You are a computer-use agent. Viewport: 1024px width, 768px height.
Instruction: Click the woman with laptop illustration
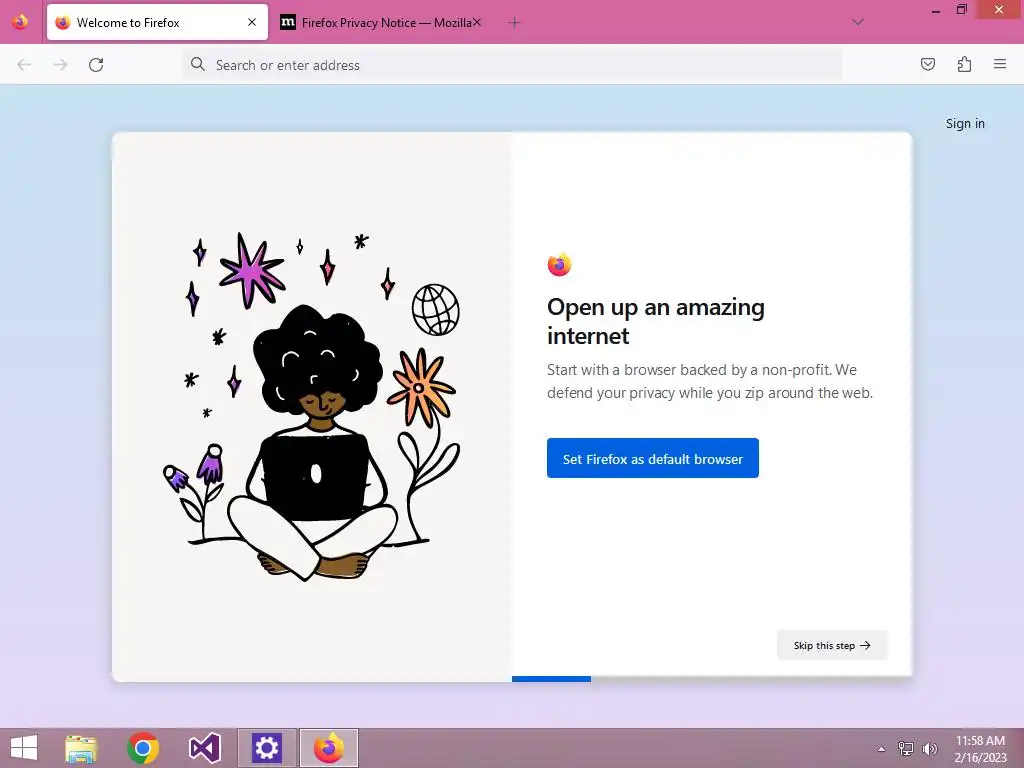point(312,407)
